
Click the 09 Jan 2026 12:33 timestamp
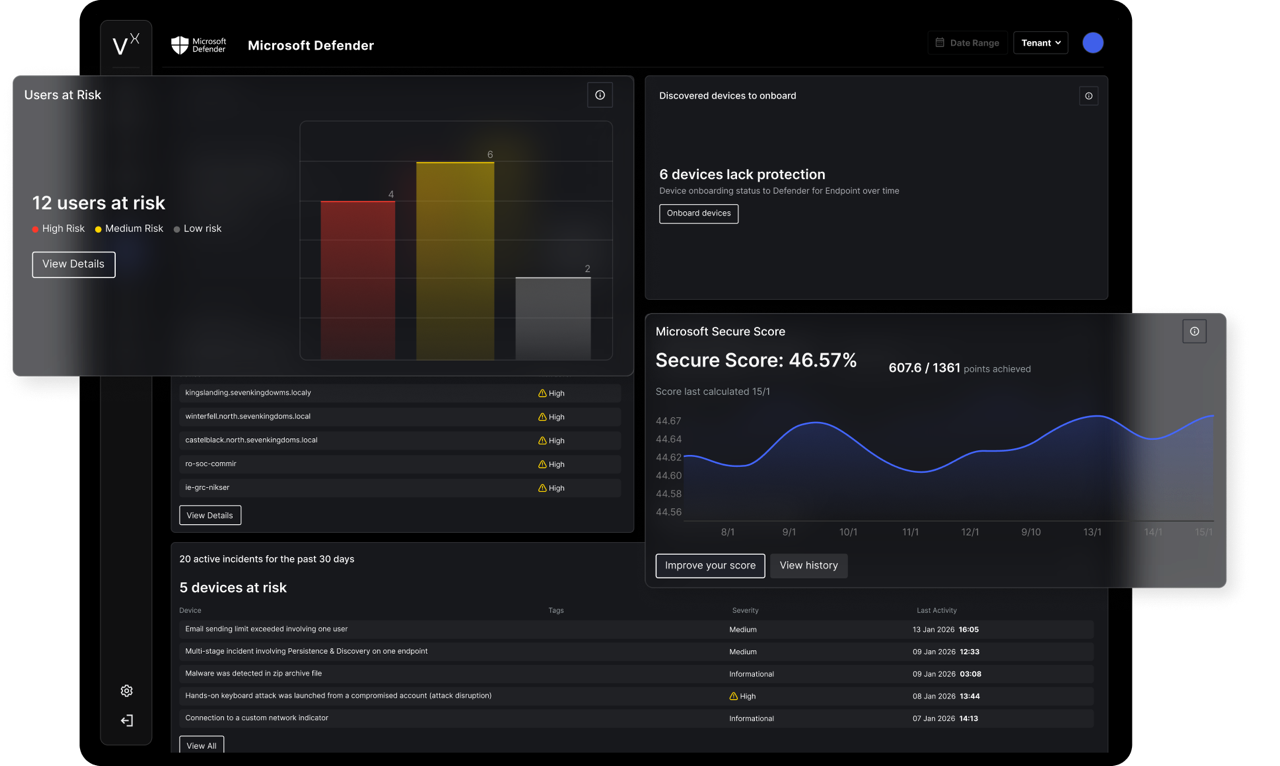[x=946, y=652]
